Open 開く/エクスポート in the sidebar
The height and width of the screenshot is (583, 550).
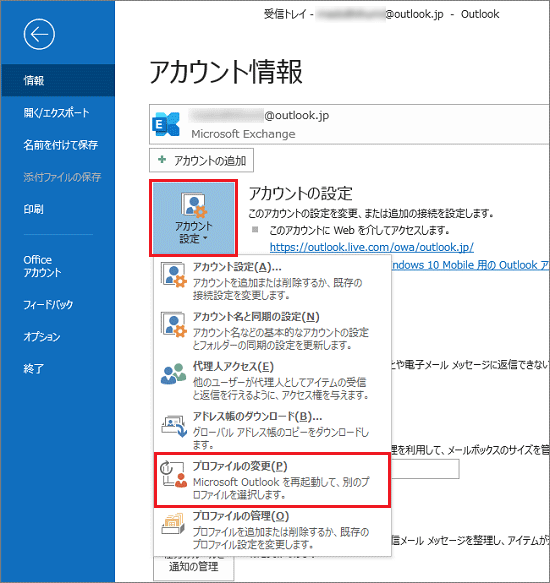(x=58, y=112)
